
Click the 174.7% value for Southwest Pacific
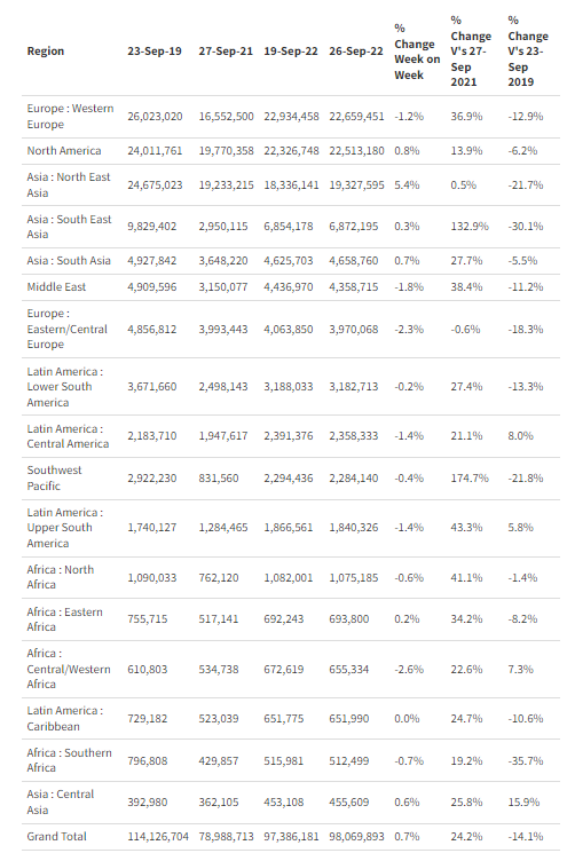[x=469, y=478]
